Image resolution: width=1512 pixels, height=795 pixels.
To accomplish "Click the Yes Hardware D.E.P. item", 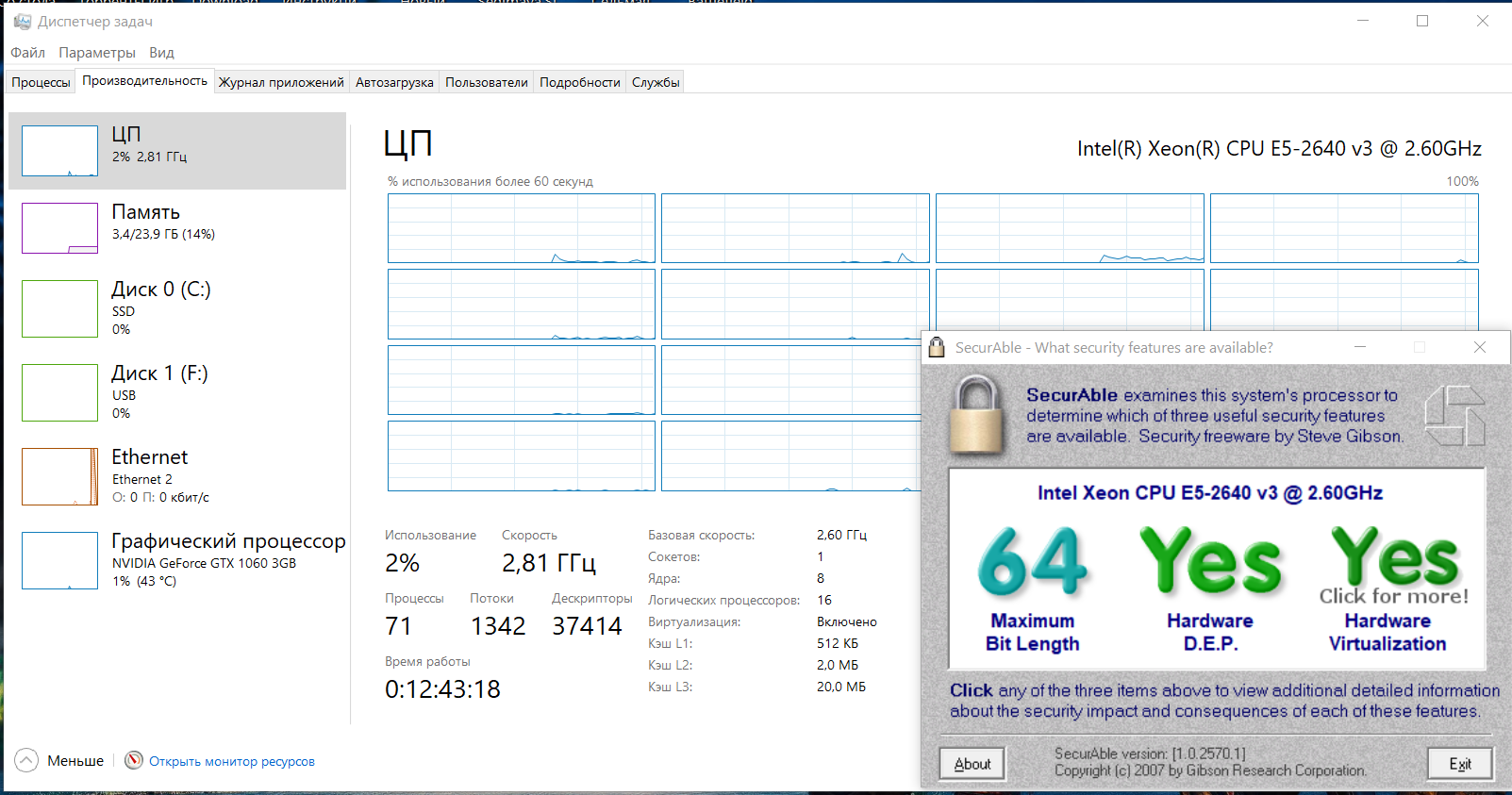I will point(1210,589).
